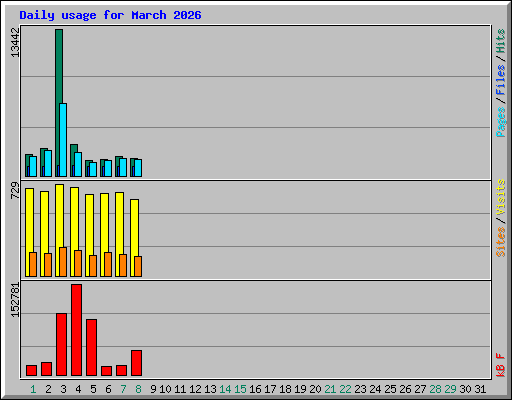Click the green day label 22
This screenshot has width=512, height=400.
pos(345,389)
